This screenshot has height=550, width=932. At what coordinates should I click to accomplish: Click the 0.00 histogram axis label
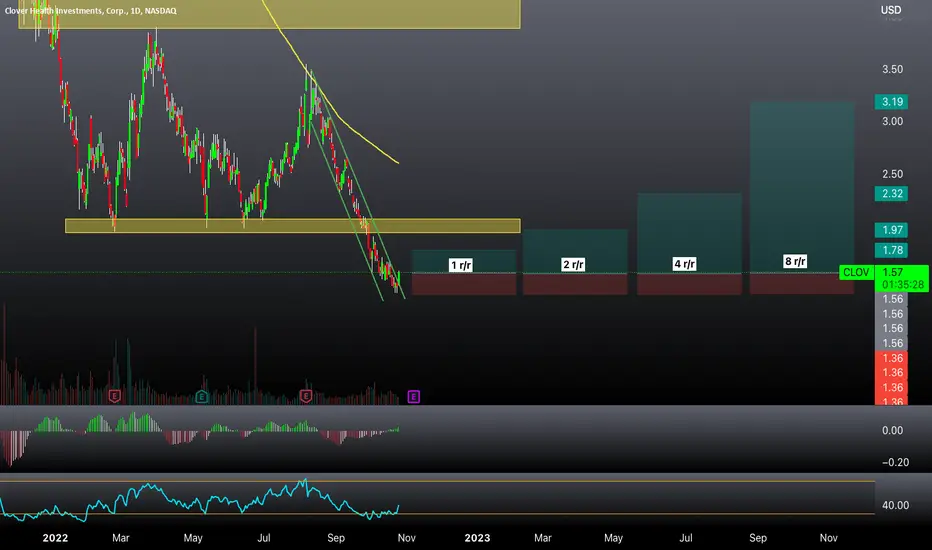point(892,430)
